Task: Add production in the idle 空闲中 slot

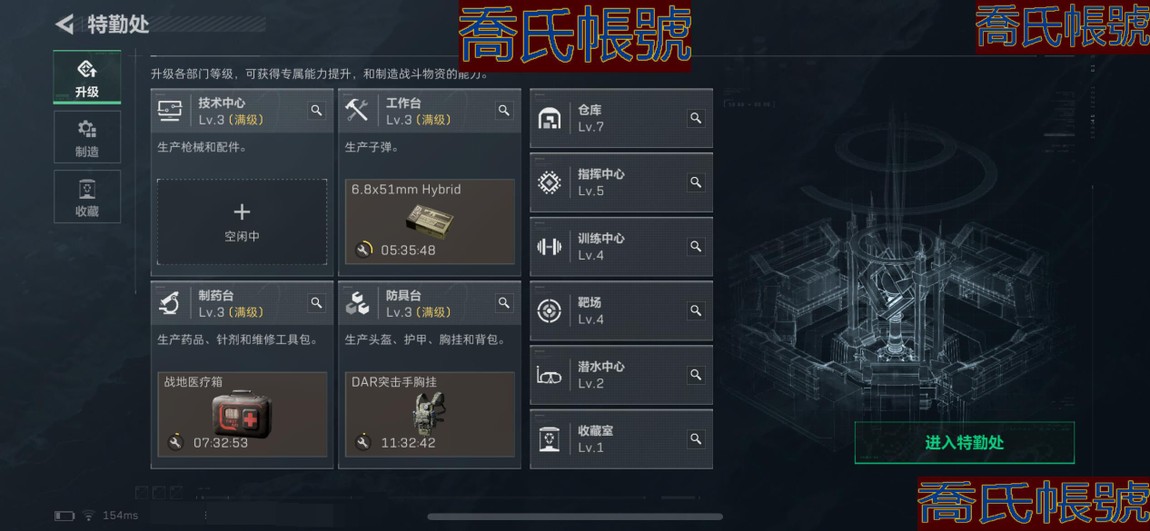Action: (x=242, y=221)
